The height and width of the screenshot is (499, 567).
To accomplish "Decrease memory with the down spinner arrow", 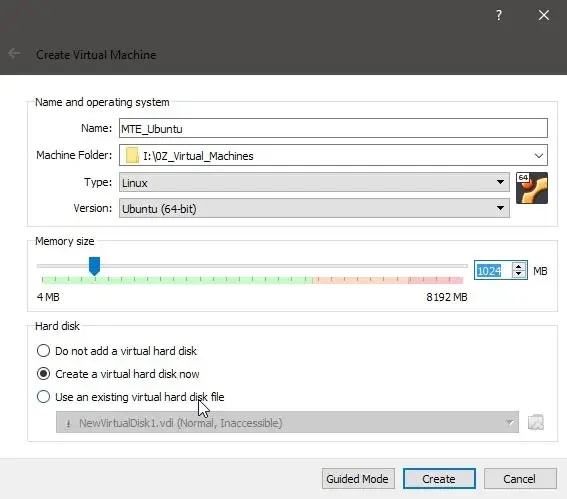I will tap(519, 274).
